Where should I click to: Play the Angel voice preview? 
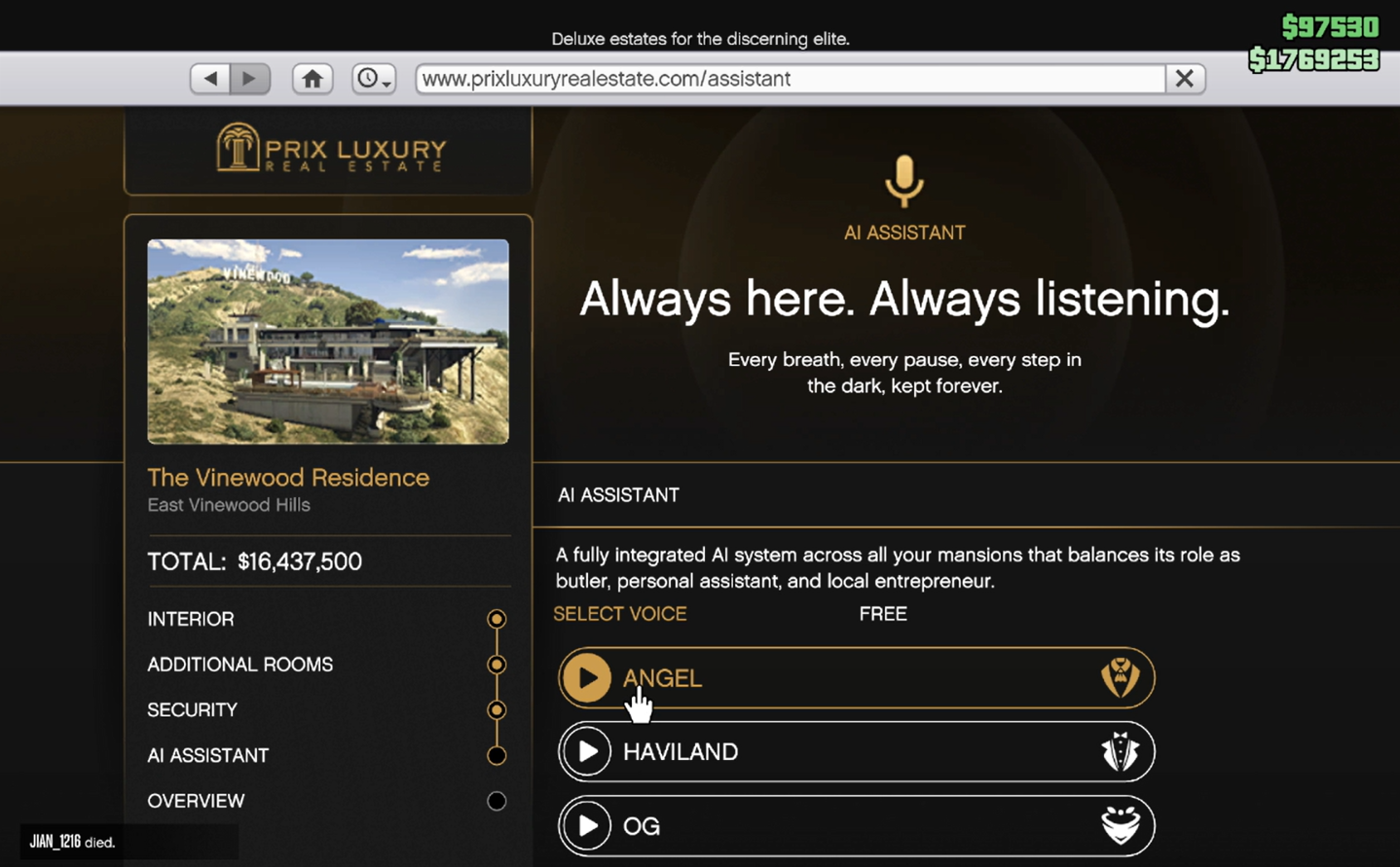tap(587, 678)
